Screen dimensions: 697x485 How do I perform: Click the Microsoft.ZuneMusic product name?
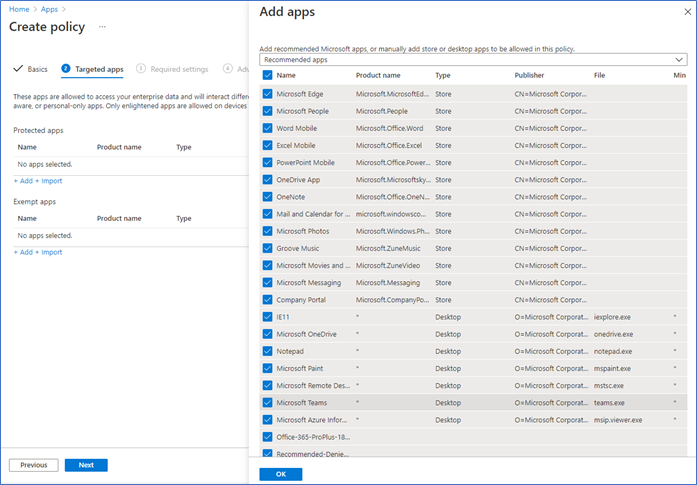tap(388, 248)
